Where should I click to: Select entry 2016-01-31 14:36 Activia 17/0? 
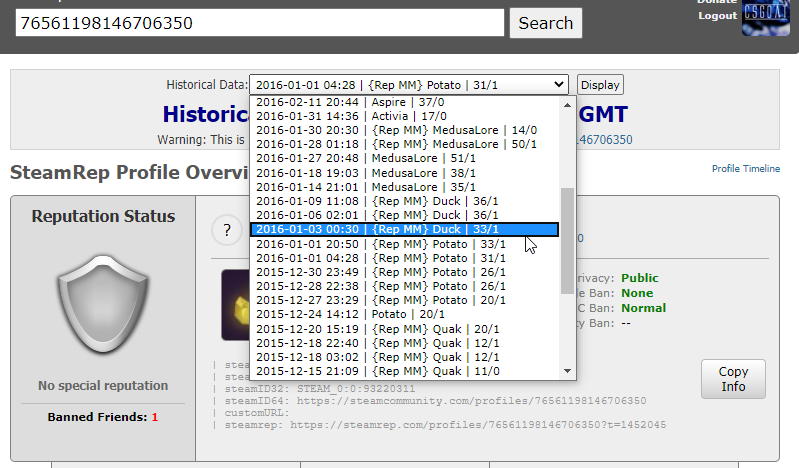click(405, 116)
